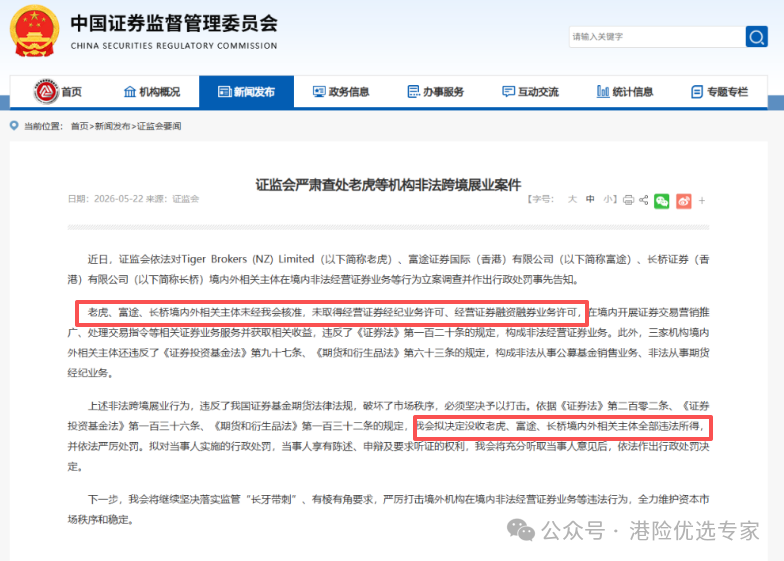The width and height of the screenshot is (784, 561).
Task: Open the 专题专栏 tab
Action: tap(720, 92)
